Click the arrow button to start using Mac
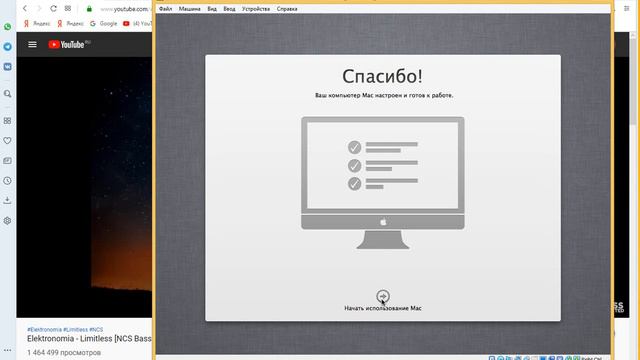Viewport: 640px width, 360px height. click(383, 296)
